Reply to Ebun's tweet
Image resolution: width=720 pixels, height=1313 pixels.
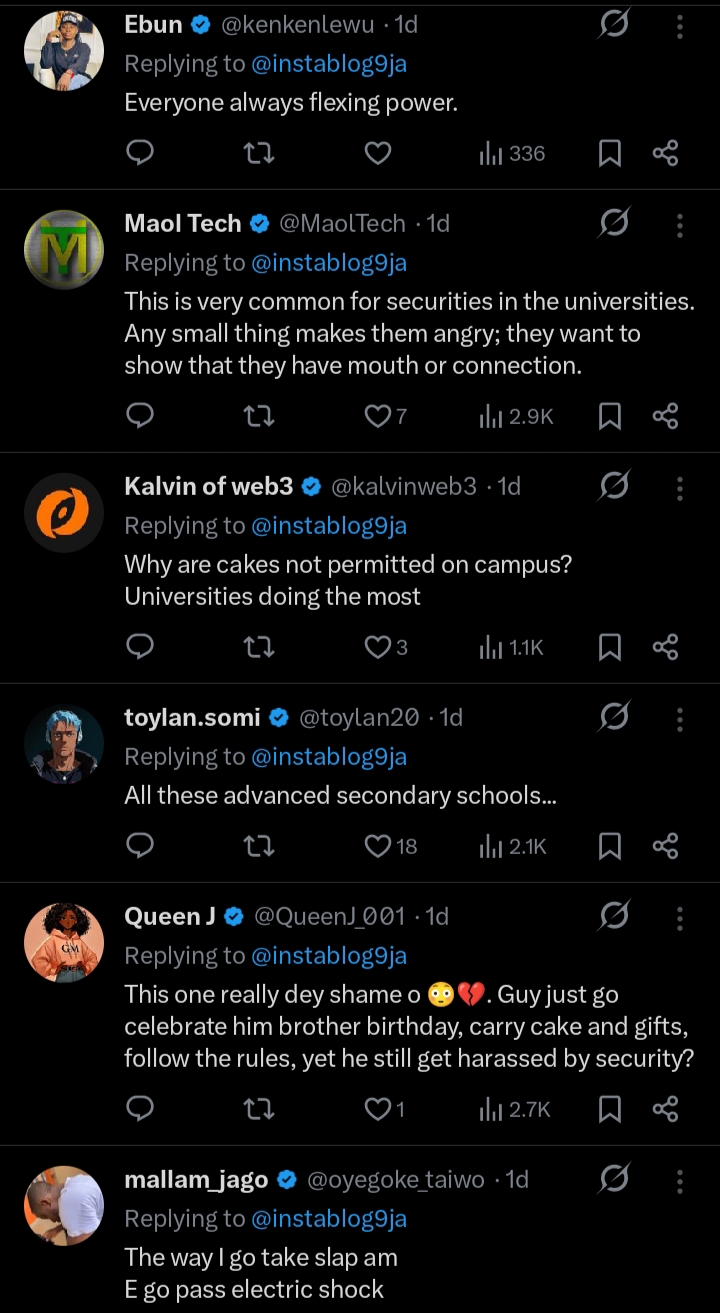click(141, 153)
